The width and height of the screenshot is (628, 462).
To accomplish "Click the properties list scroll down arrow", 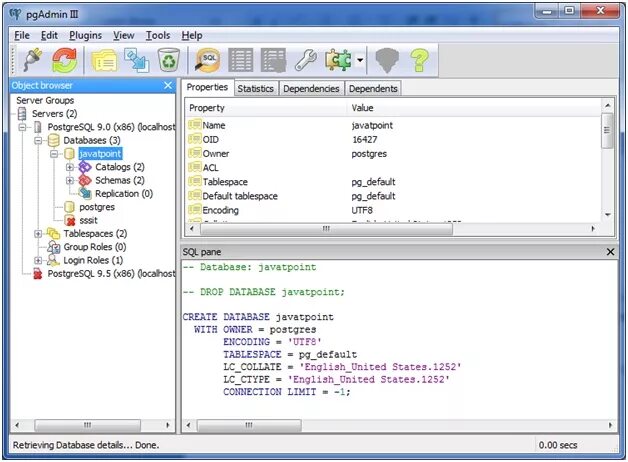I will pyautogui.click(x=608, y=215).
